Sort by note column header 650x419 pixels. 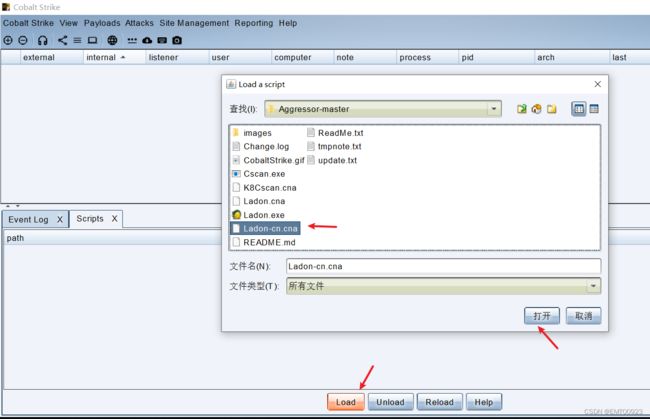point(365,57)
